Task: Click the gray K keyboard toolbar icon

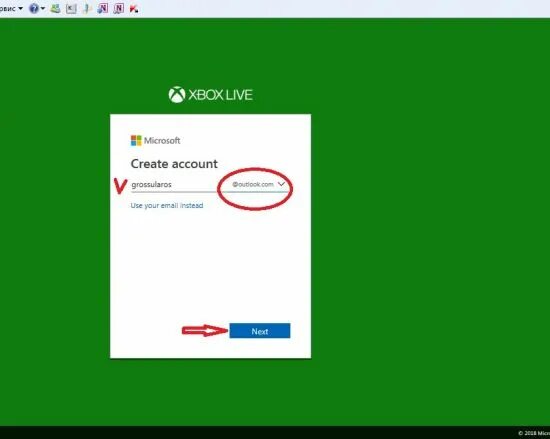Action: pos(71,8)
